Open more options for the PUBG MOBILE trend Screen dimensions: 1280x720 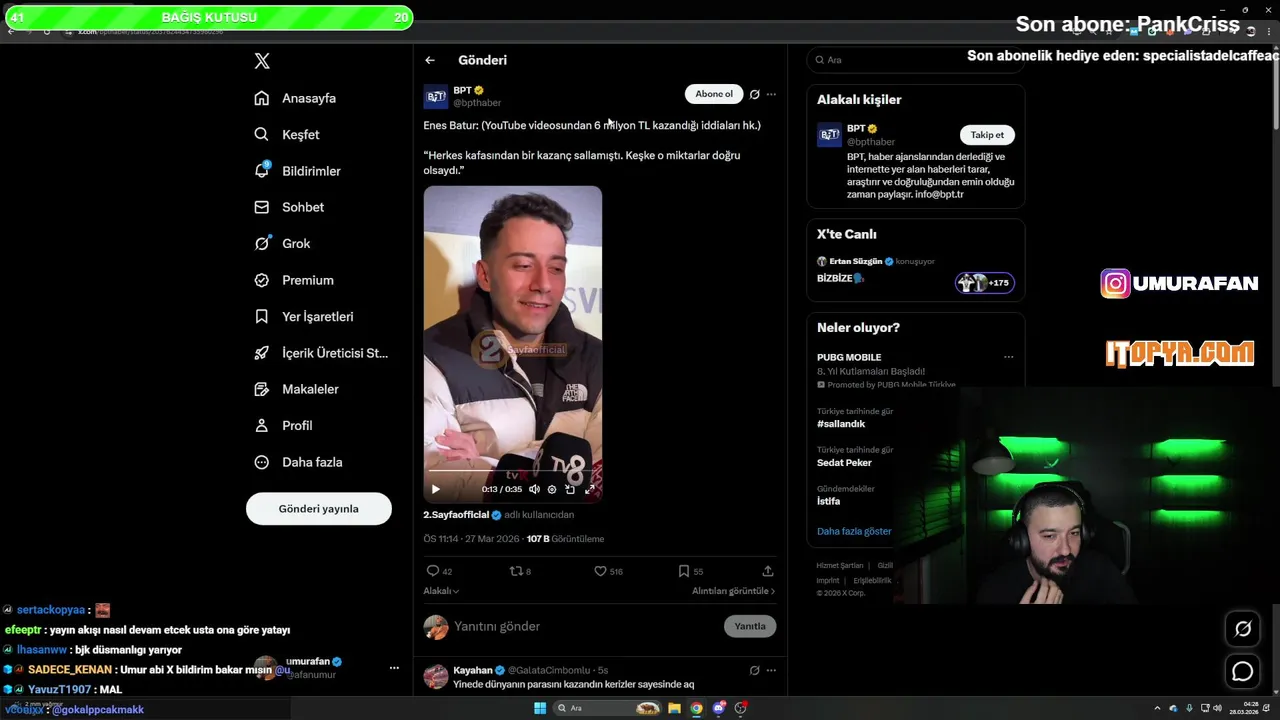click(x=1008, y=357)
